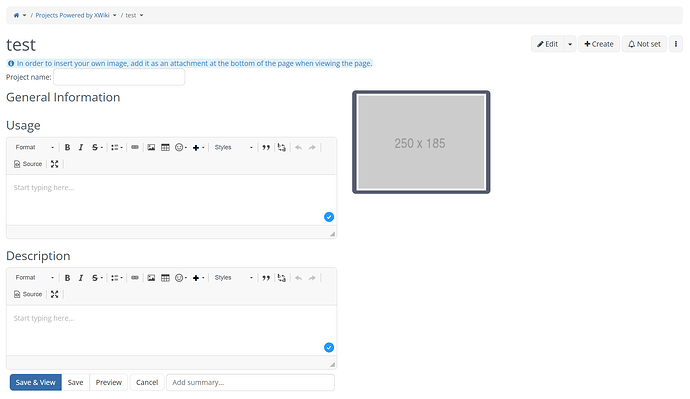Click the Preview button
The width and height of the screenshot is (690, 399).
point(109,382)
